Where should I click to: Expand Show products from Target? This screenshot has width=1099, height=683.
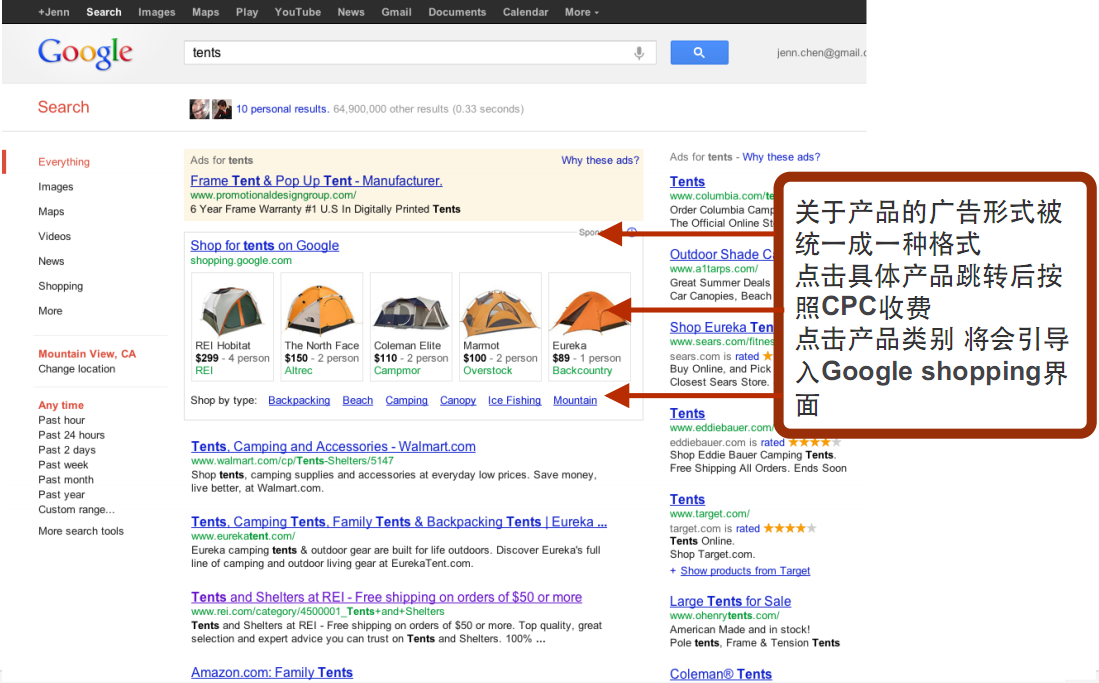click(x=744, y=571)
